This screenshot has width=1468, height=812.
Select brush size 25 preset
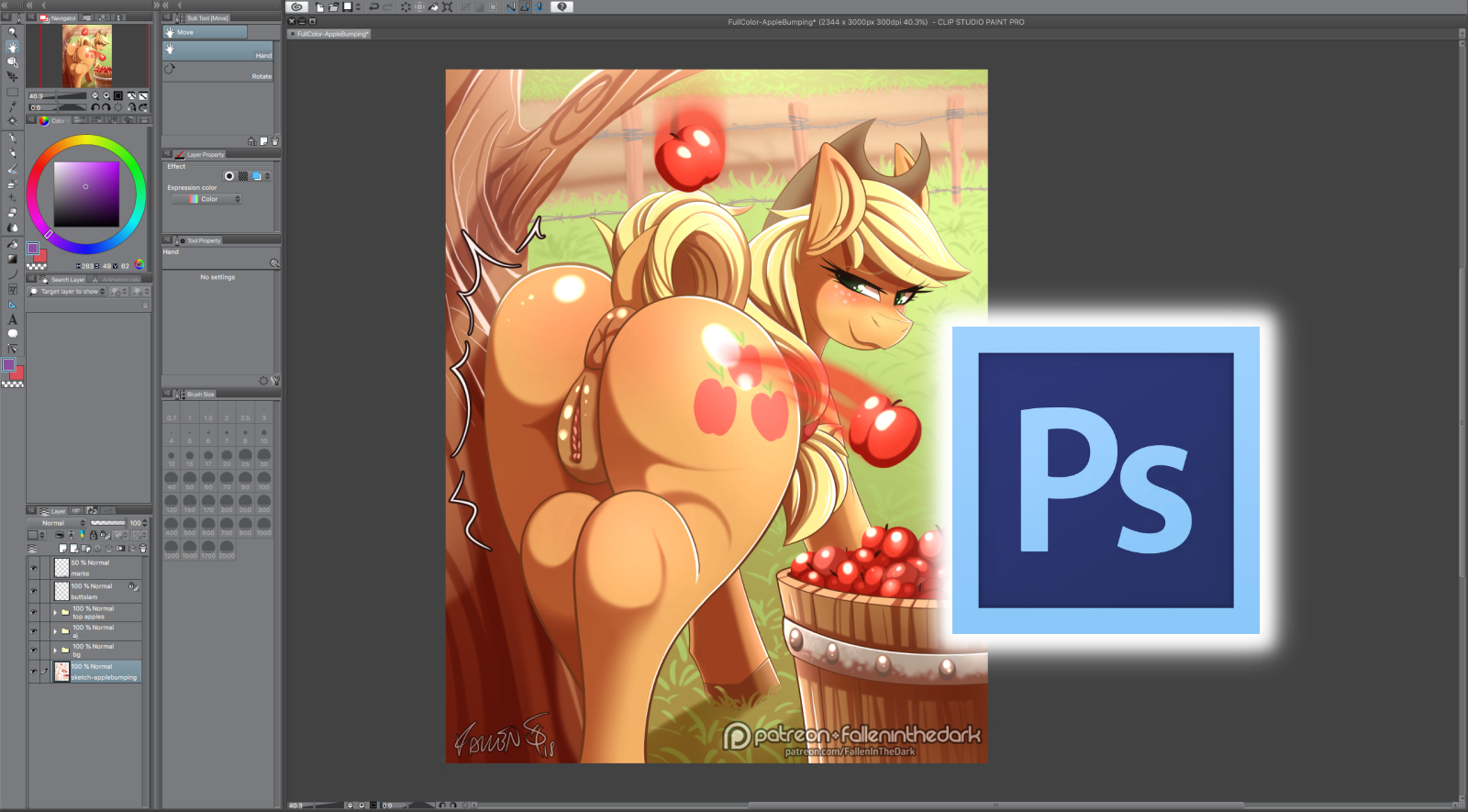[245, 458]
